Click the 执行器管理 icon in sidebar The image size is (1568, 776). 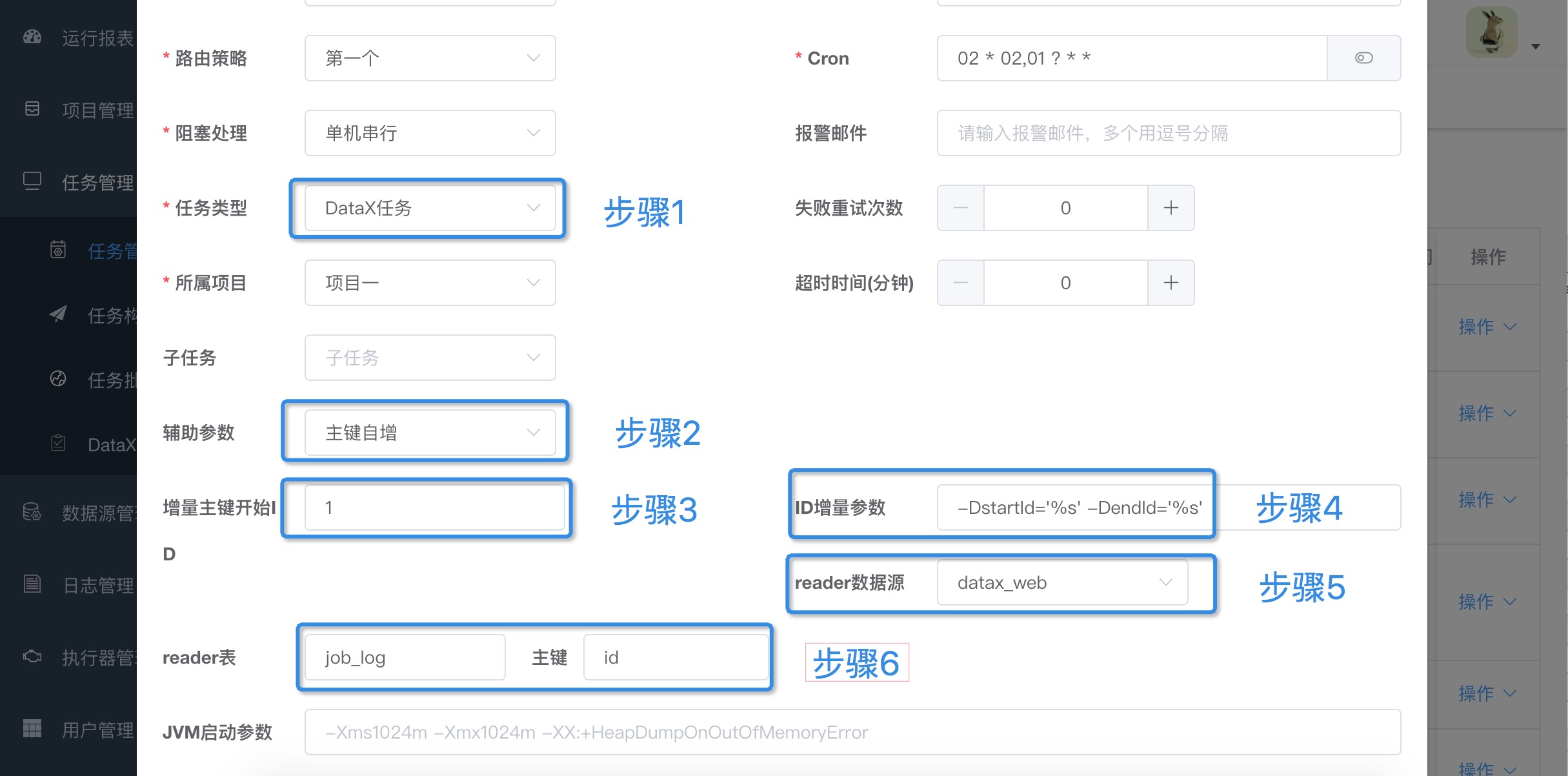click(x=32, y=657)
